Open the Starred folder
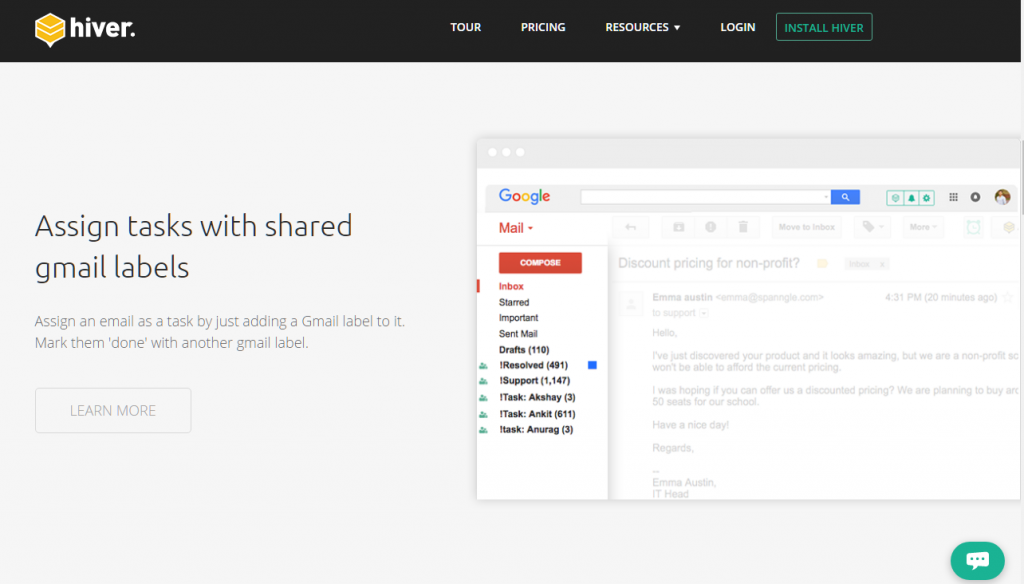The height and width of the screenshot is (584, 1024). [514, 302]
